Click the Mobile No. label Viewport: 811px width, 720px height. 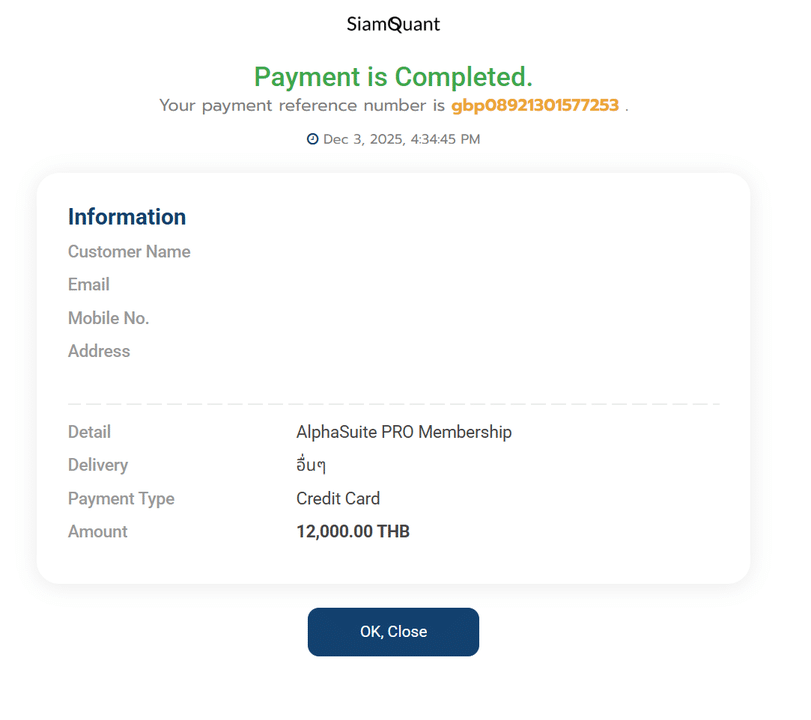108,318
